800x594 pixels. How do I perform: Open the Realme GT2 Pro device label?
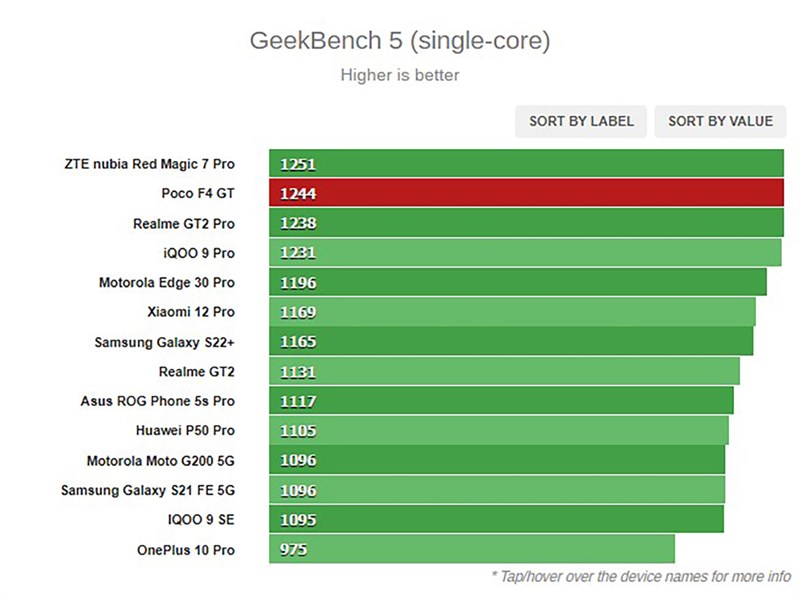tap(183, 223)
